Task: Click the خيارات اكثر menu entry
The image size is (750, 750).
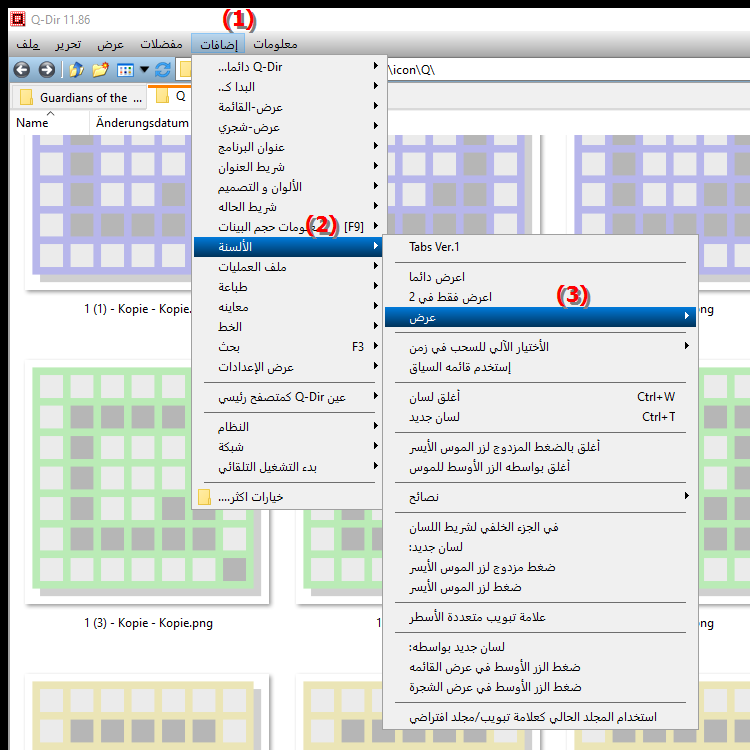Action: click(288, 497)
